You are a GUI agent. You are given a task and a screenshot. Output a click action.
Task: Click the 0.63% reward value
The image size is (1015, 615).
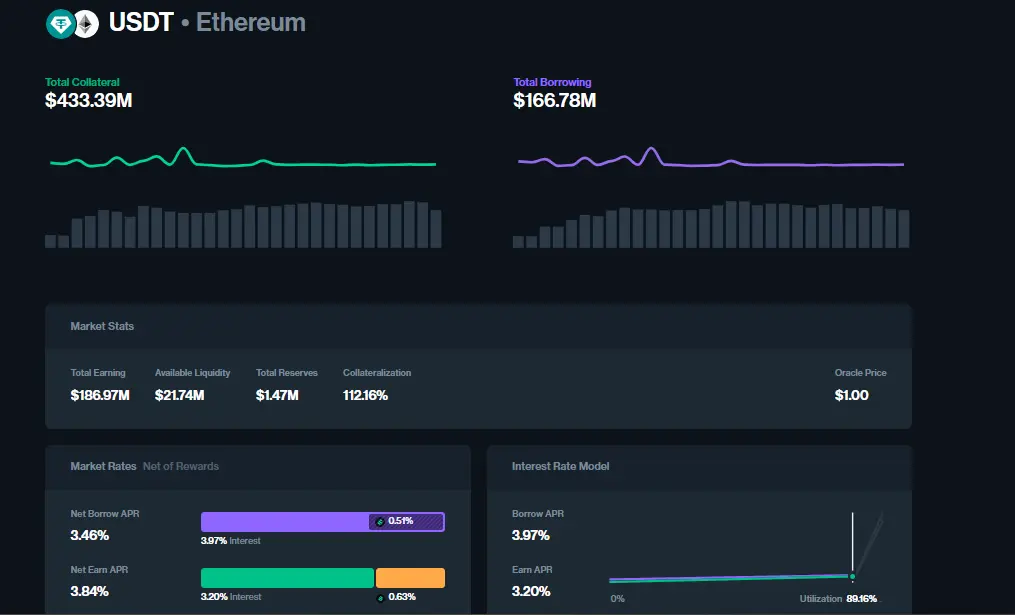pyautogui.click(x=402, y=597)
